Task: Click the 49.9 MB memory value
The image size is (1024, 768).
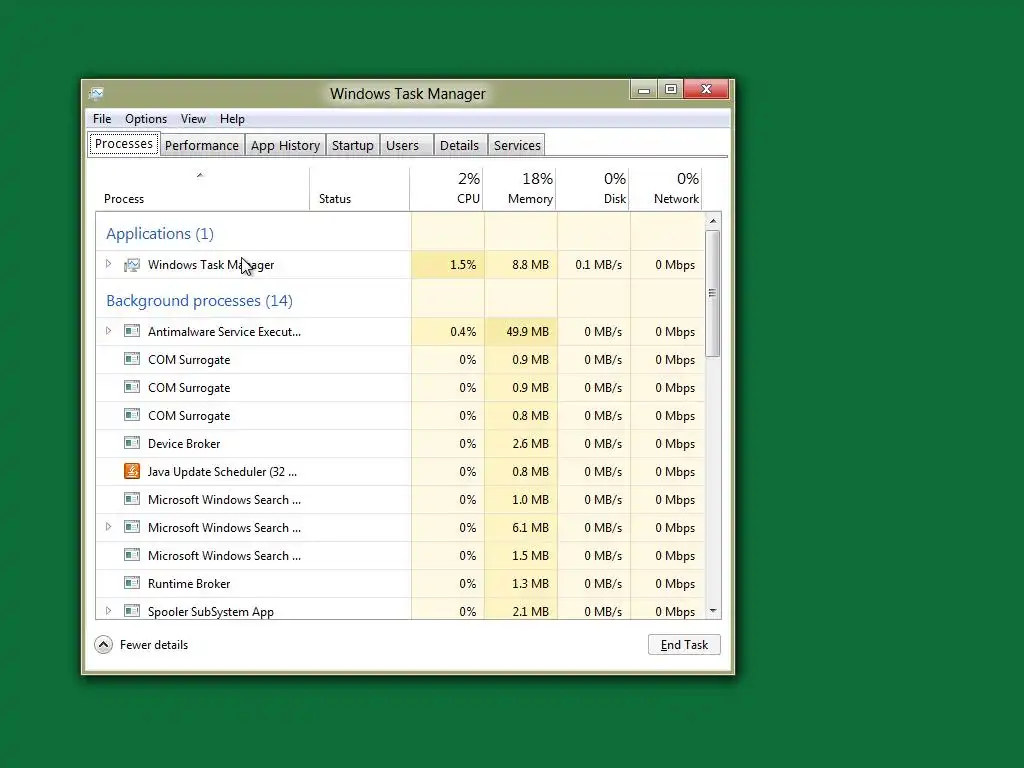Action: click(527, 332)
